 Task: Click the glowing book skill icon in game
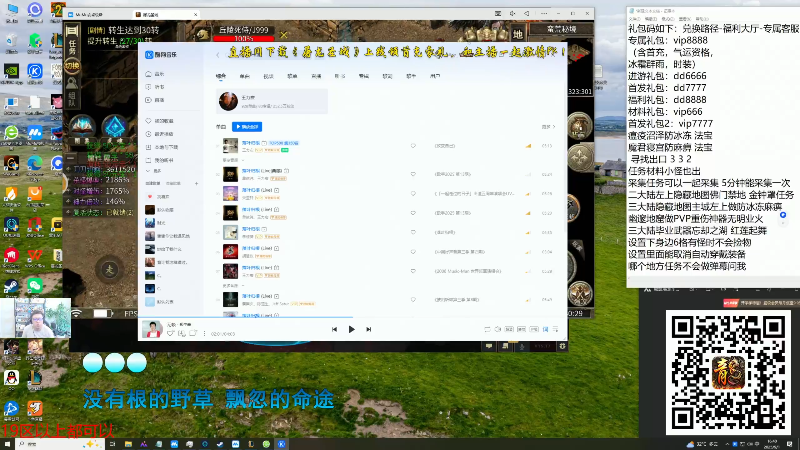point(82,127)
